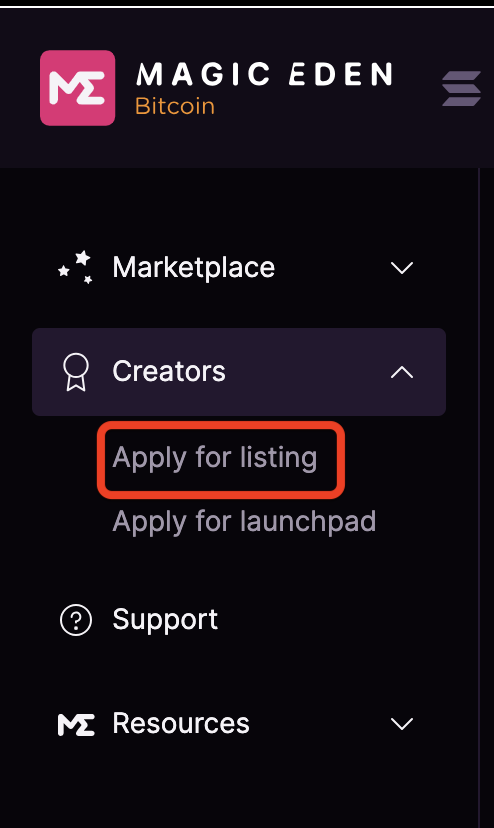Open the Resources menu item

tap(181, 723)
